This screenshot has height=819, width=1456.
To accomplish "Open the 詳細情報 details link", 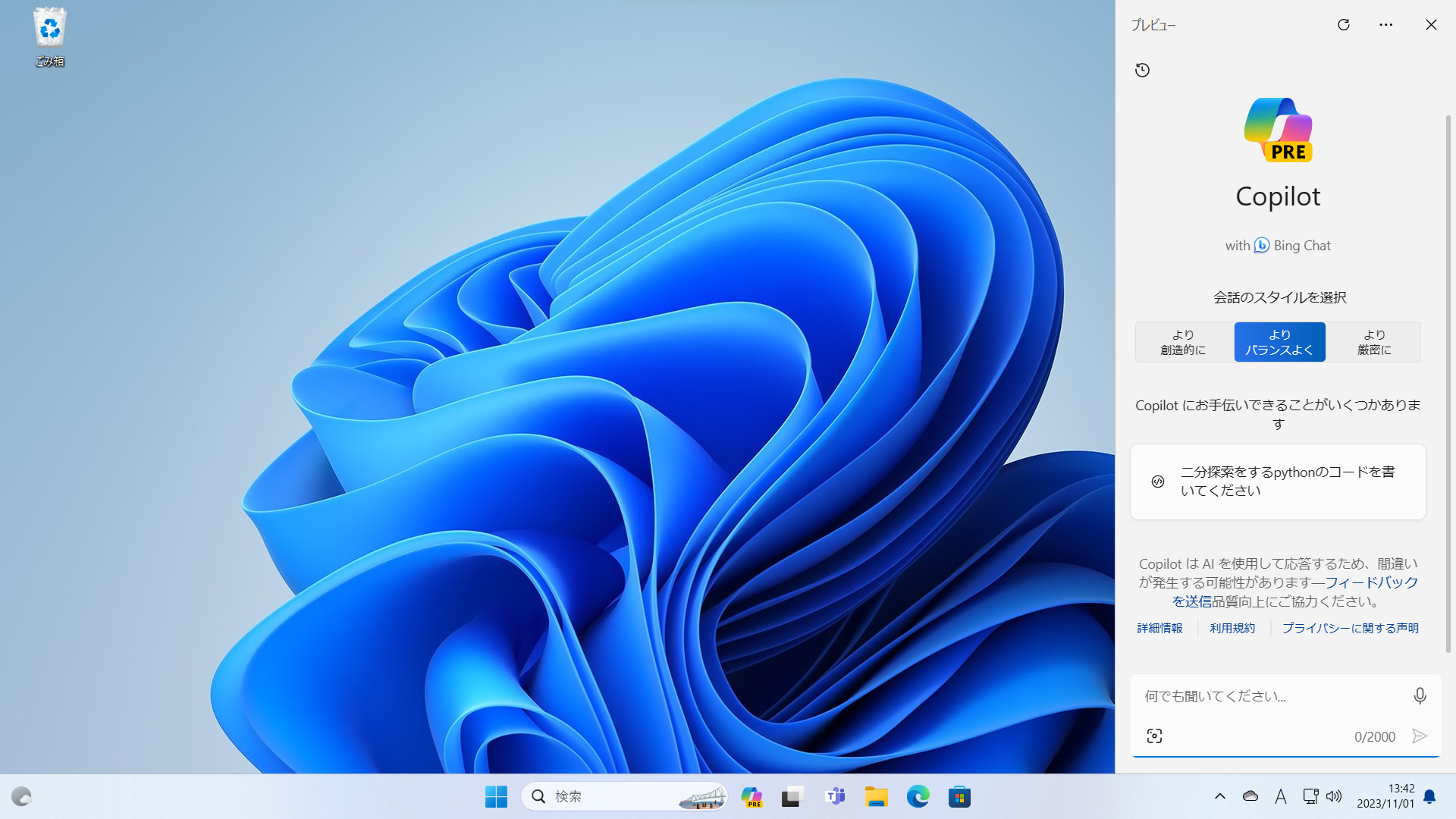I will (1159, 627).
